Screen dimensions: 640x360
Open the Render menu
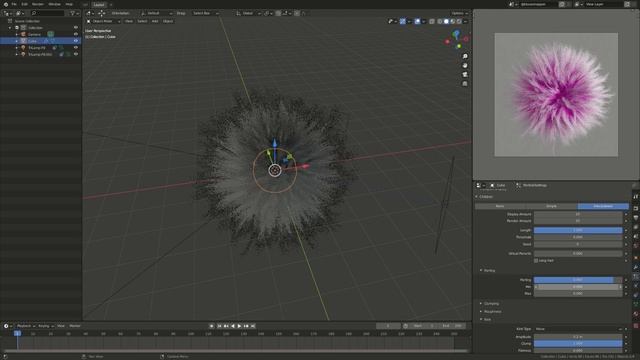[38, 4]
